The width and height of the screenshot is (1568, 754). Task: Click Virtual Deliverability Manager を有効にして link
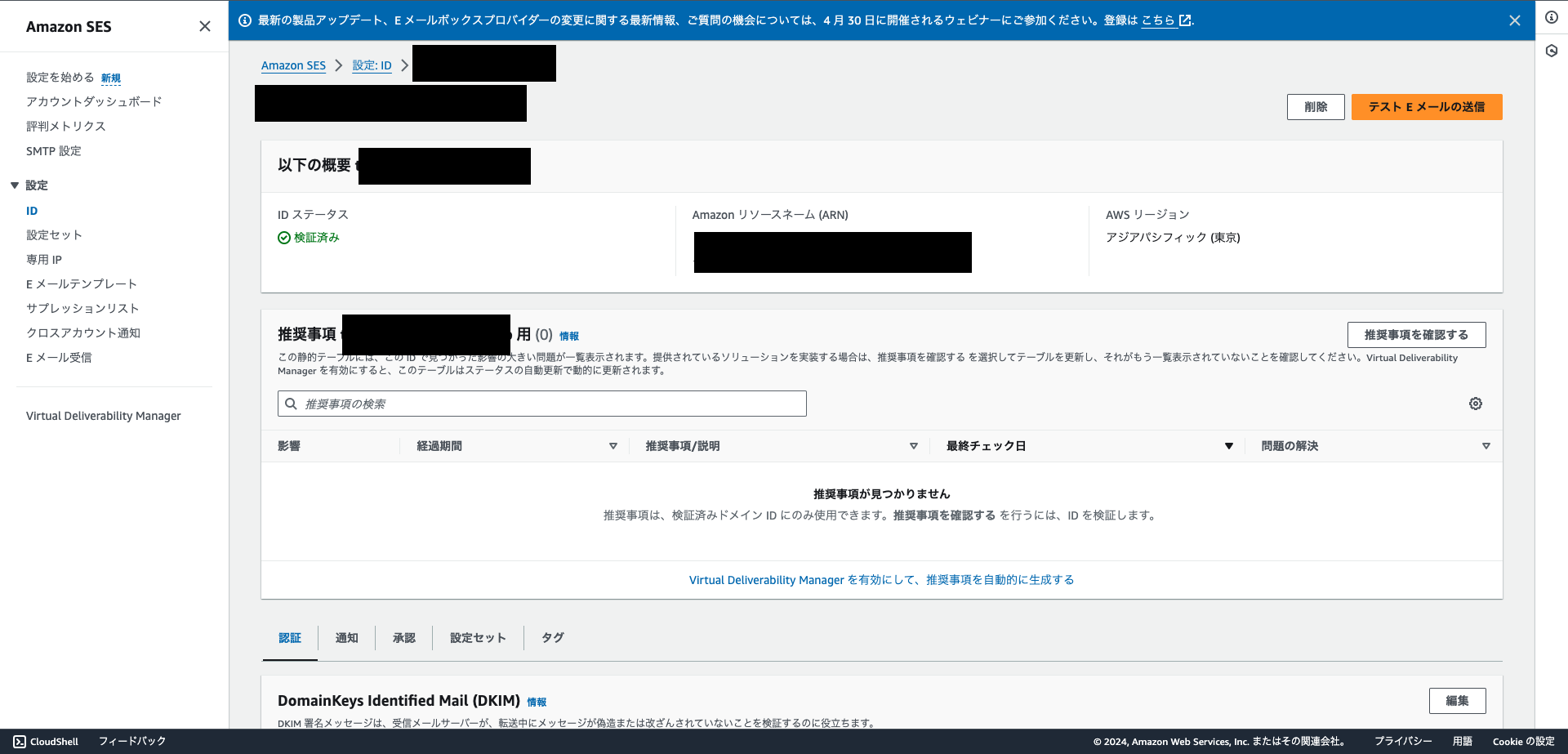tap(881, 580)
